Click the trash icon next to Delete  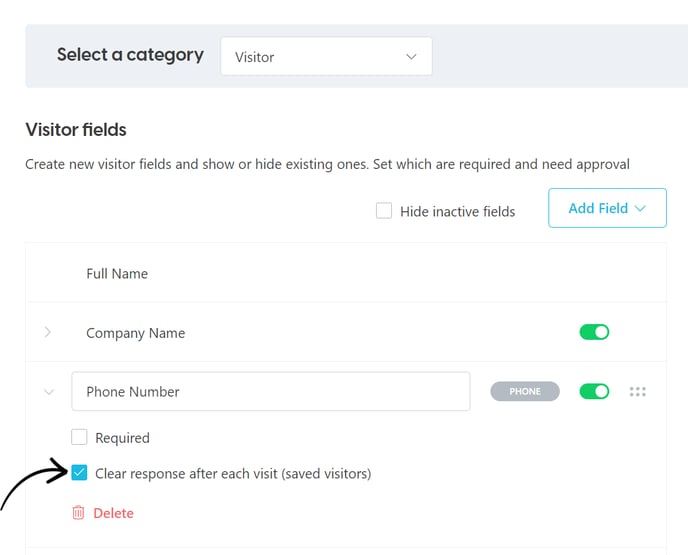[x=78, y=512]
